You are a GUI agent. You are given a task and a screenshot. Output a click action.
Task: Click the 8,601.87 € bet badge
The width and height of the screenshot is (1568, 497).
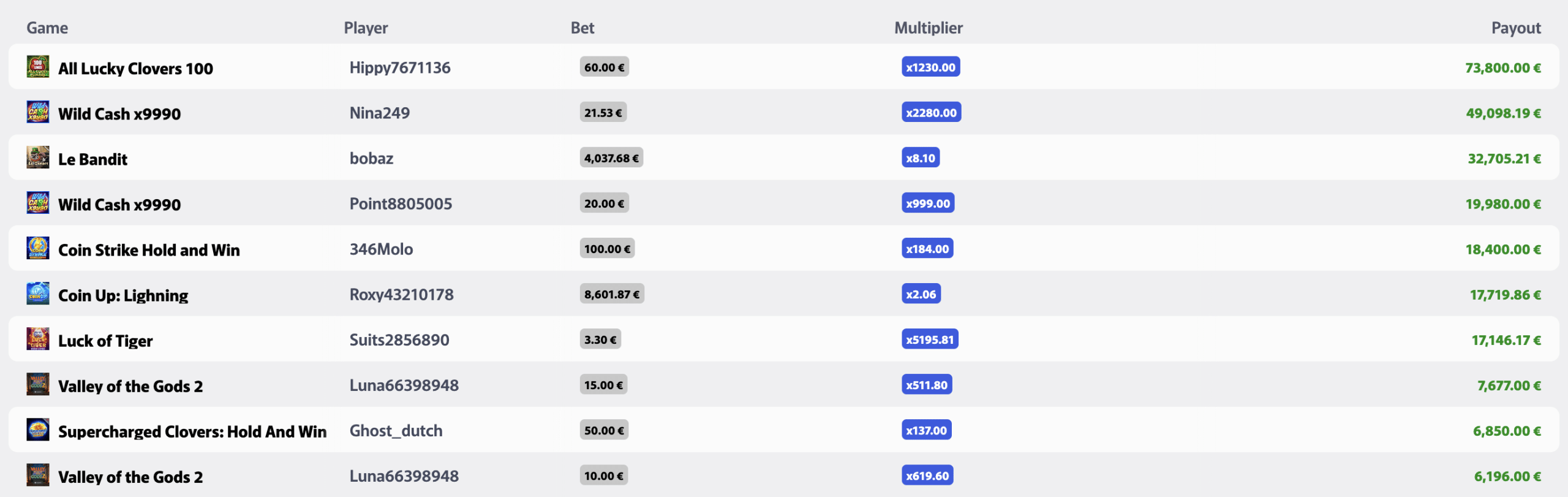(612, 294)
